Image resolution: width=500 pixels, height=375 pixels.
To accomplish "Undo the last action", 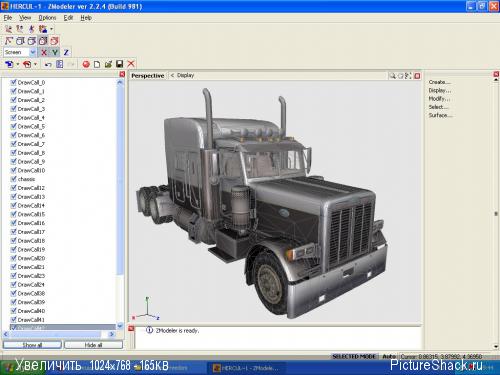I will (x=48, y=64).
